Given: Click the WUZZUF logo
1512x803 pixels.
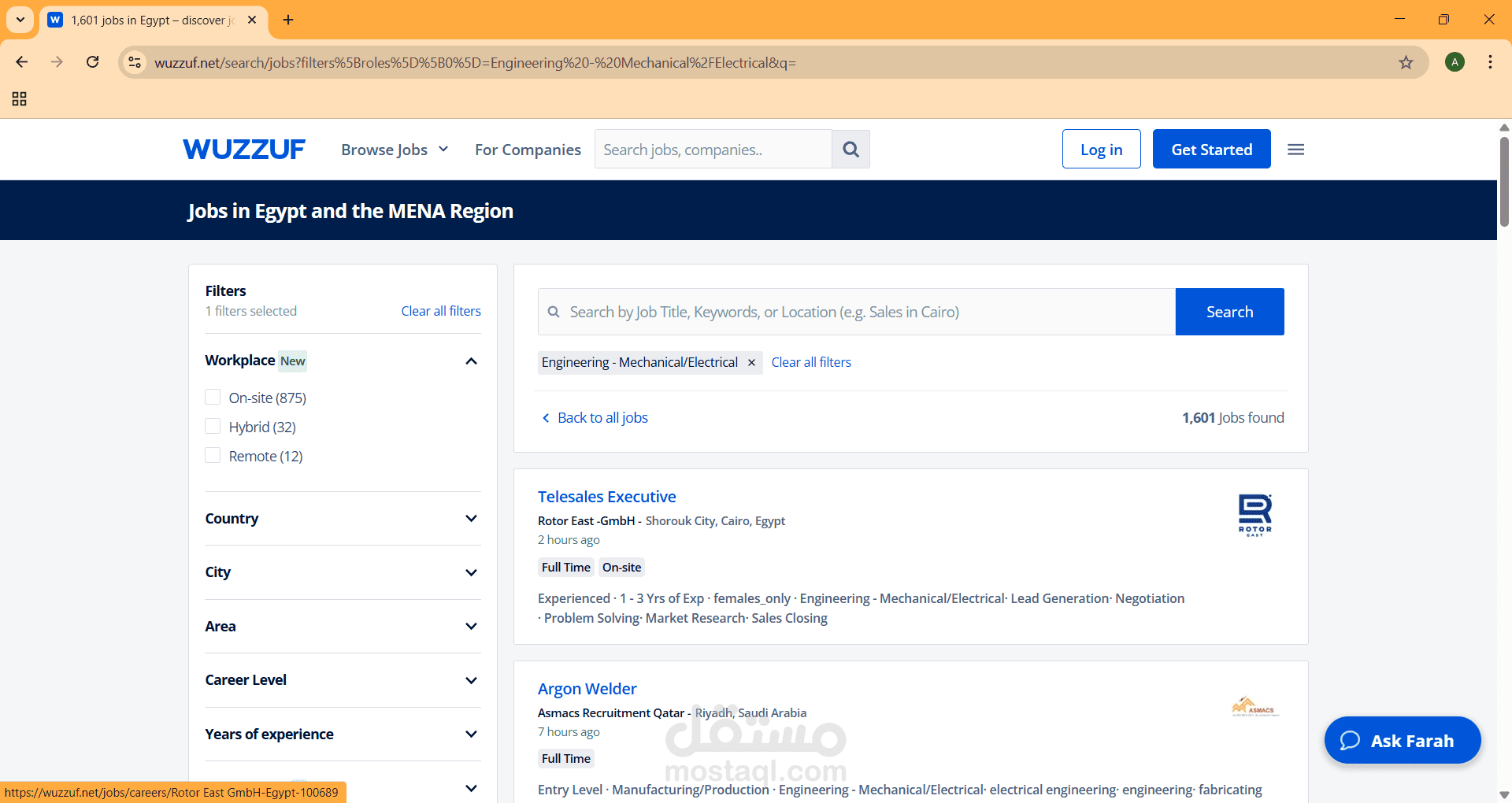Looking at the screenshot, I should coord(244,150).
